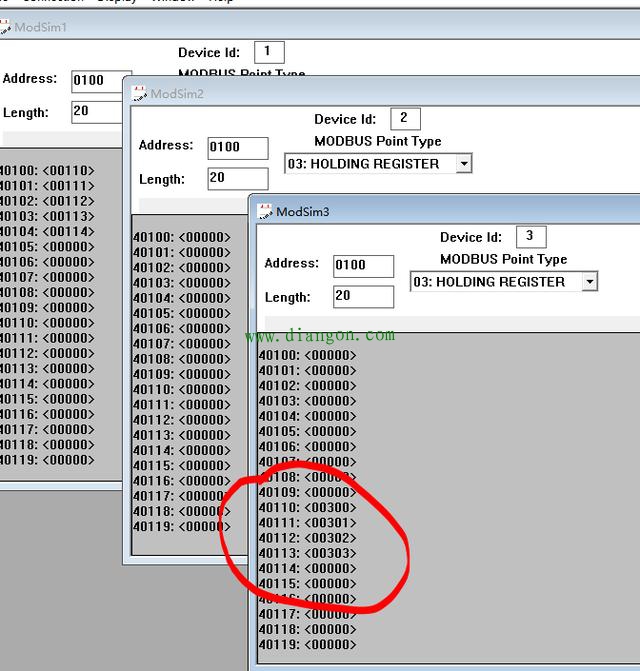The height and width of the screenshot is (671, 640).
Task: Expand ModSim2 HOLDING REGISTER combo box
Action: [x=462, y=164]
